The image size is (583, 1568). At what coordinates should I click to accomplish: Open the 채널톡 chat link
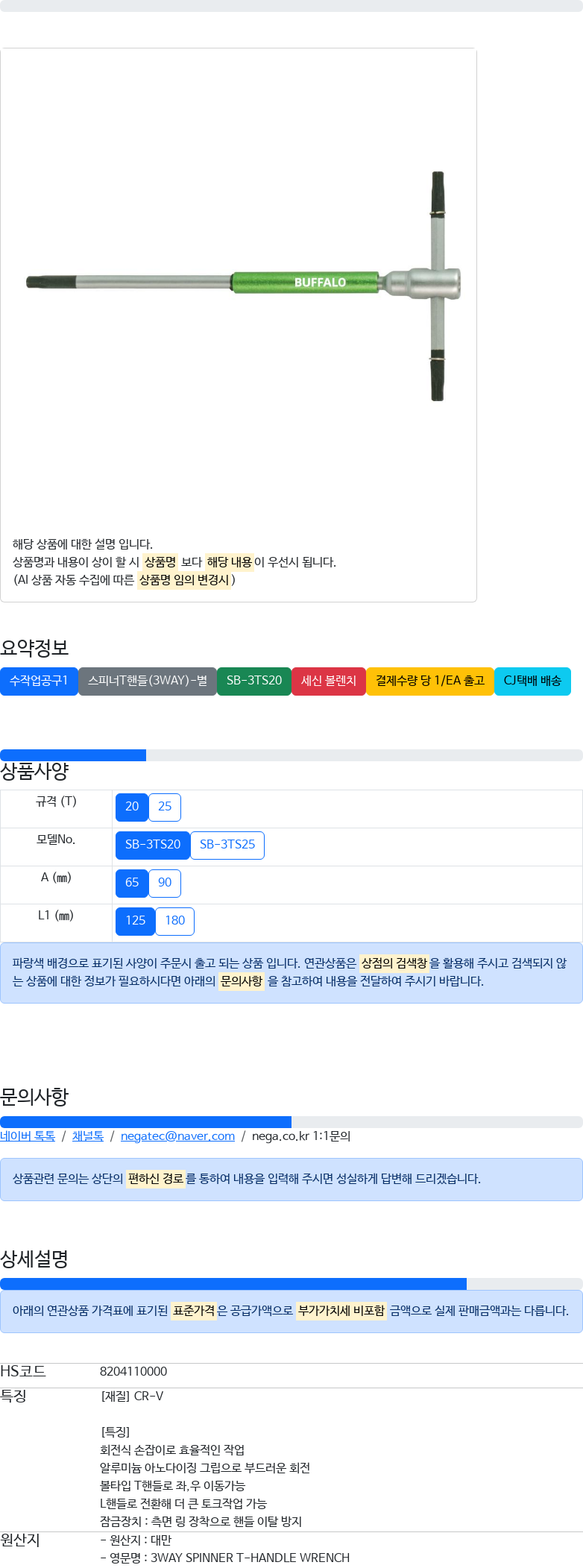[x=88, y=1136]
